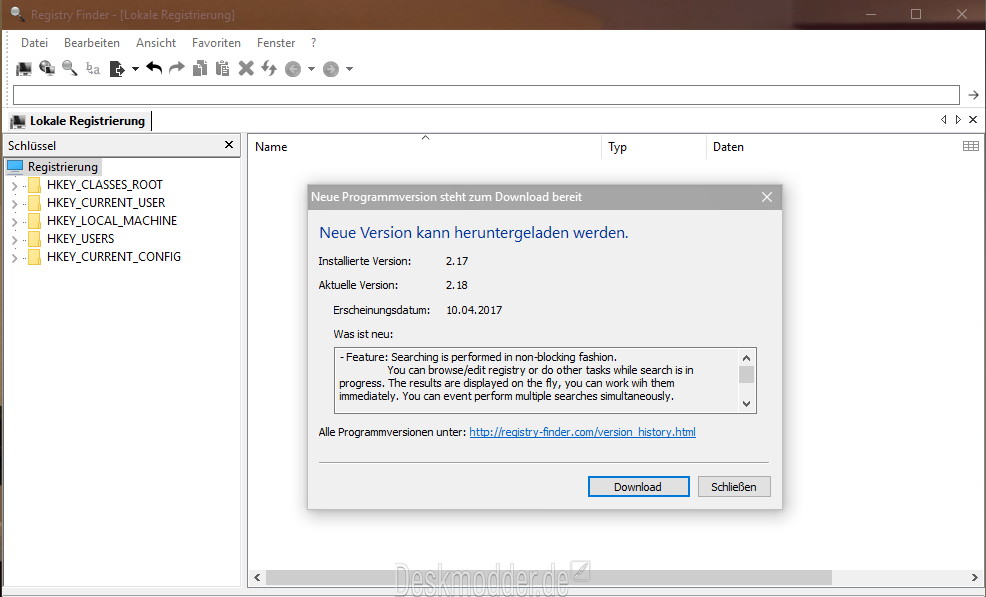Image resolution: width=986 pixels, height=597 pixels.
Task: Open Find with the magnifier toolbar icon
Action: click(70, 69)
